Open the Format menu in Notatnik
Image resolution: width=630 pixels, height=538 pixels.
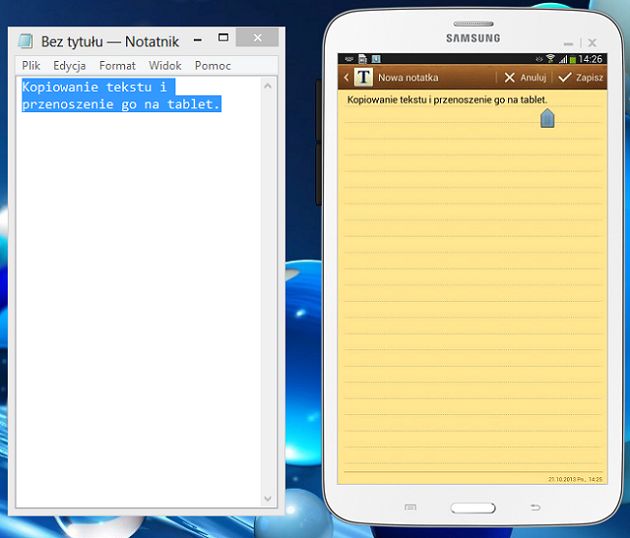click(x=117, y=65)
